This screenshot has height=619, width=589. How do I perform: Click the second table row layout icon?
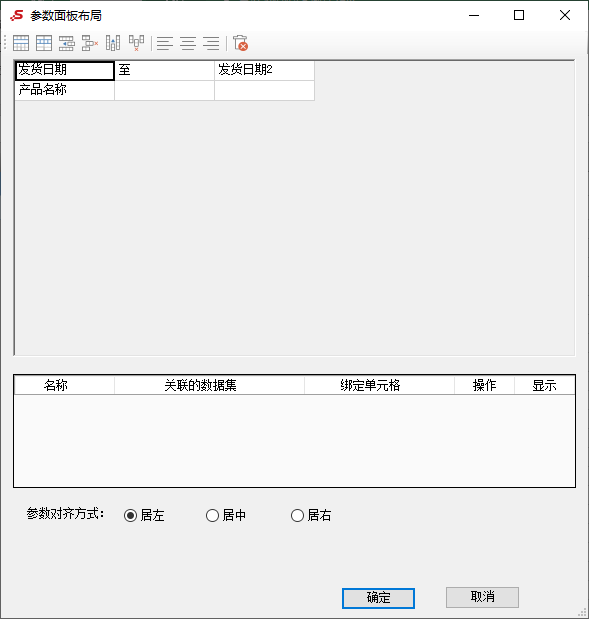44,43
